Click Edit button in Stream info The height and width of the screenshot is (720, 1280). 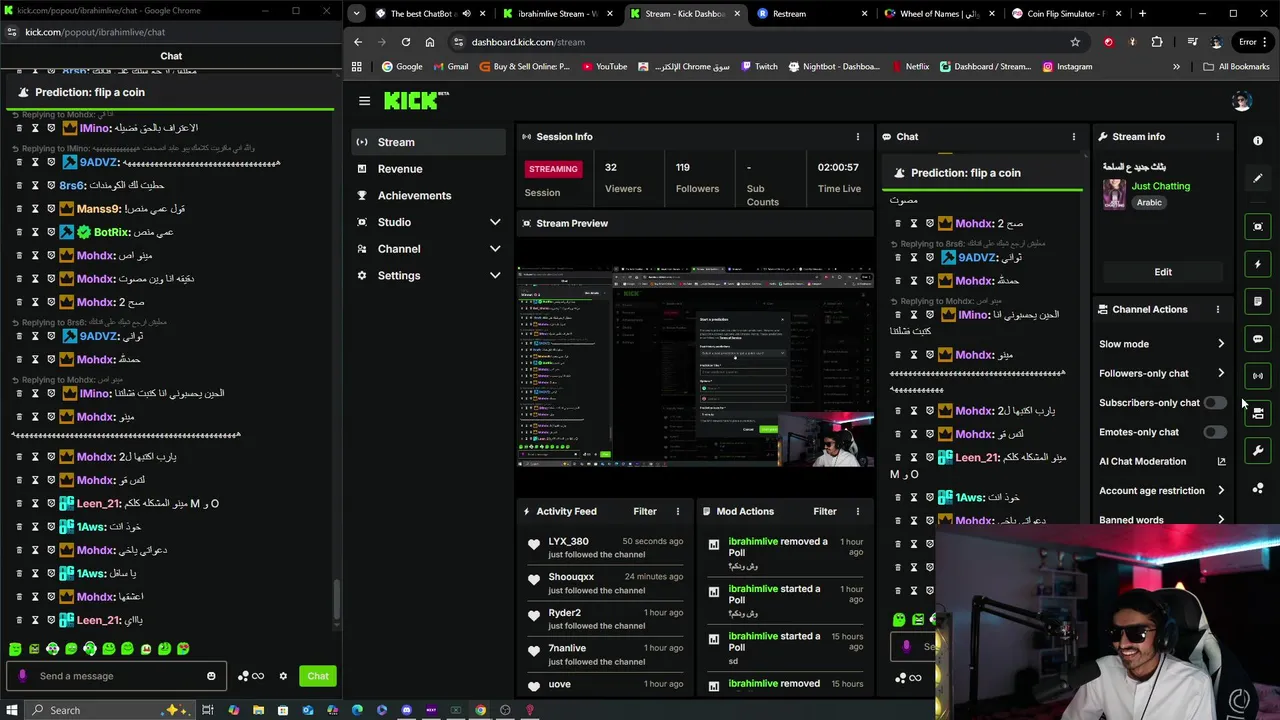[1163, 272]
